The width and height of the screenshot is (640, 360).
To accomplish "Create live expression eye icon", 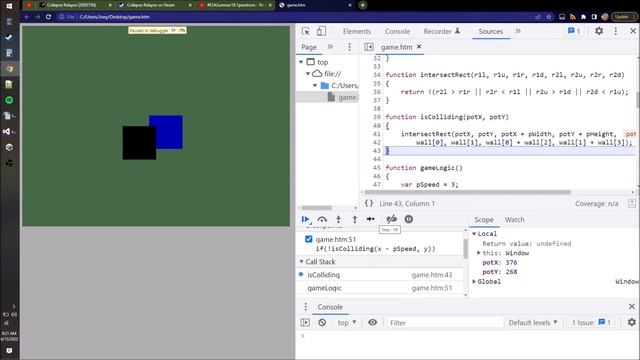I will [373, 322].
